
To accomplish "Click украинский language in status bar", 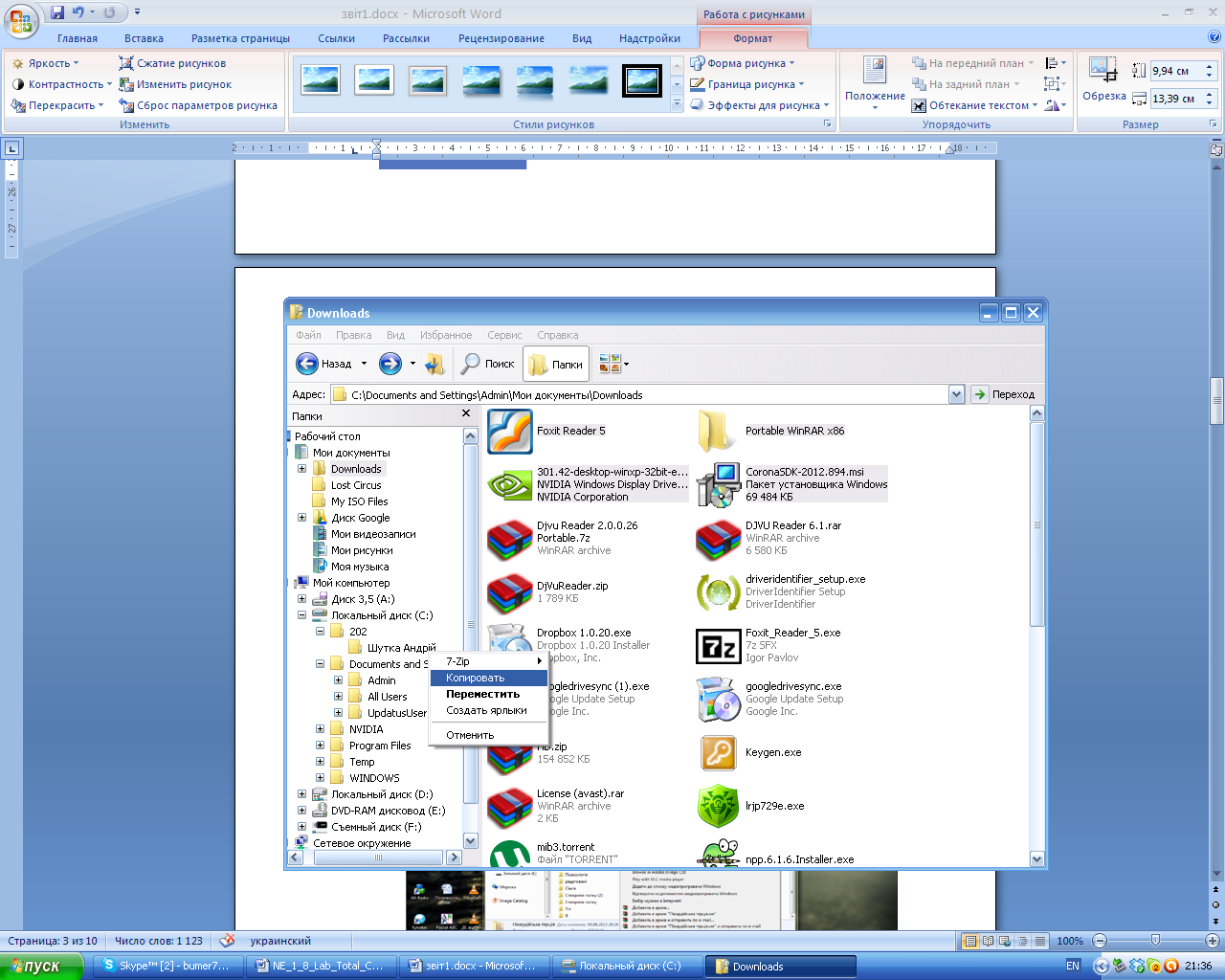I will click(280, 941).
